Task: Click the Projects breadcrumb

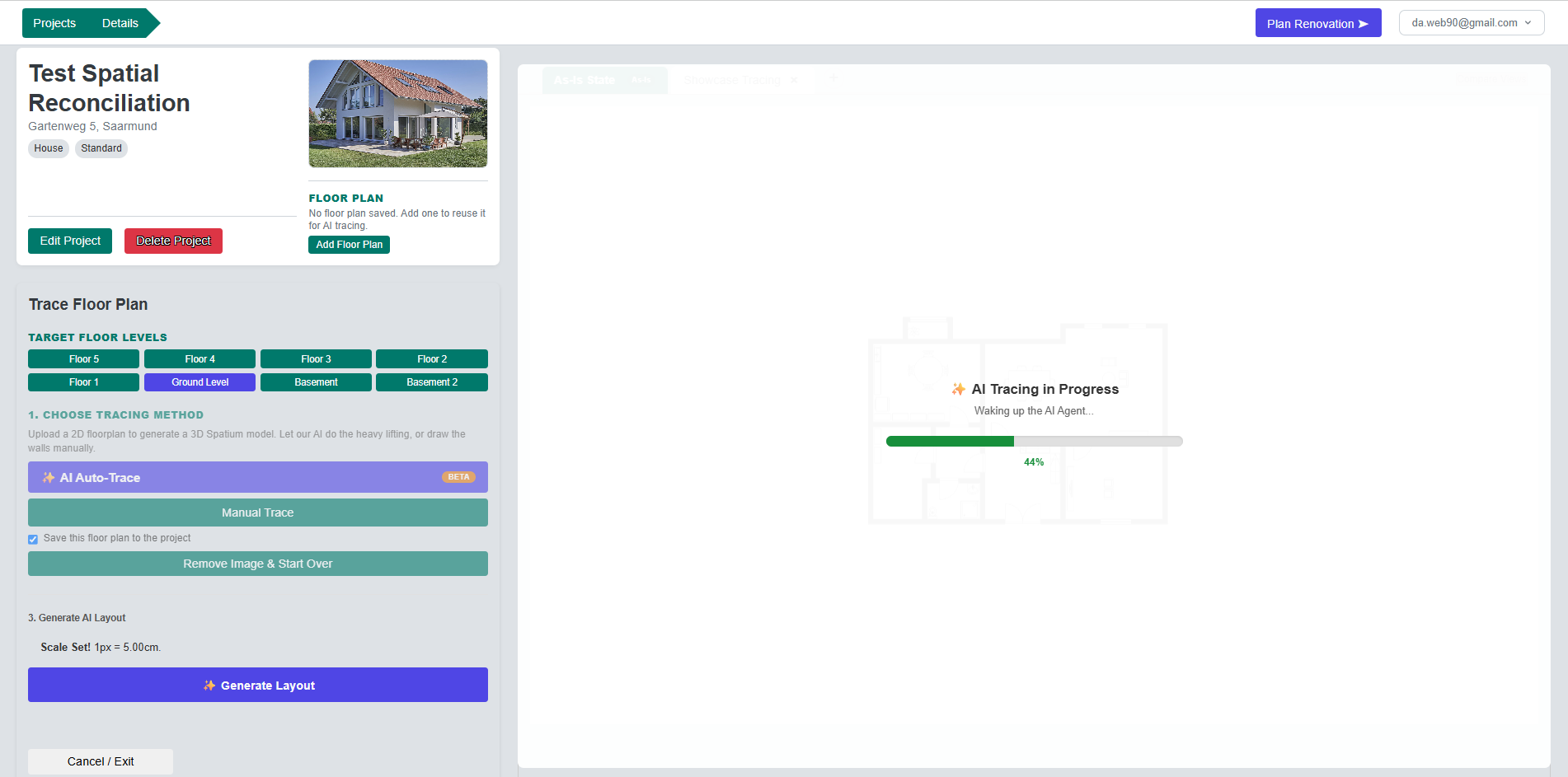Action: pyautogui.click(x=54, y=23)
